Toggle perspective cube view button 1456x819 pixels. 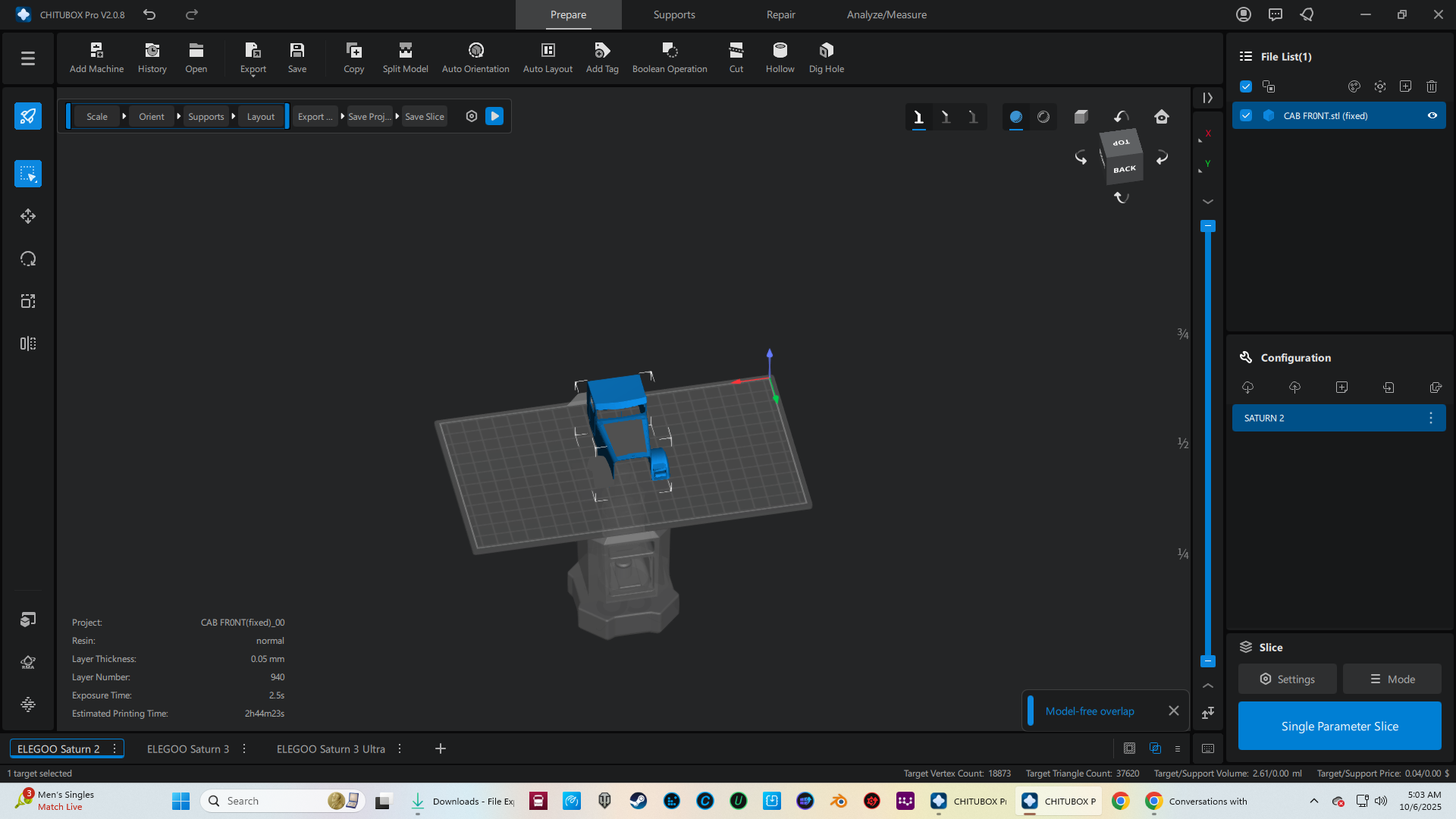1081,117
